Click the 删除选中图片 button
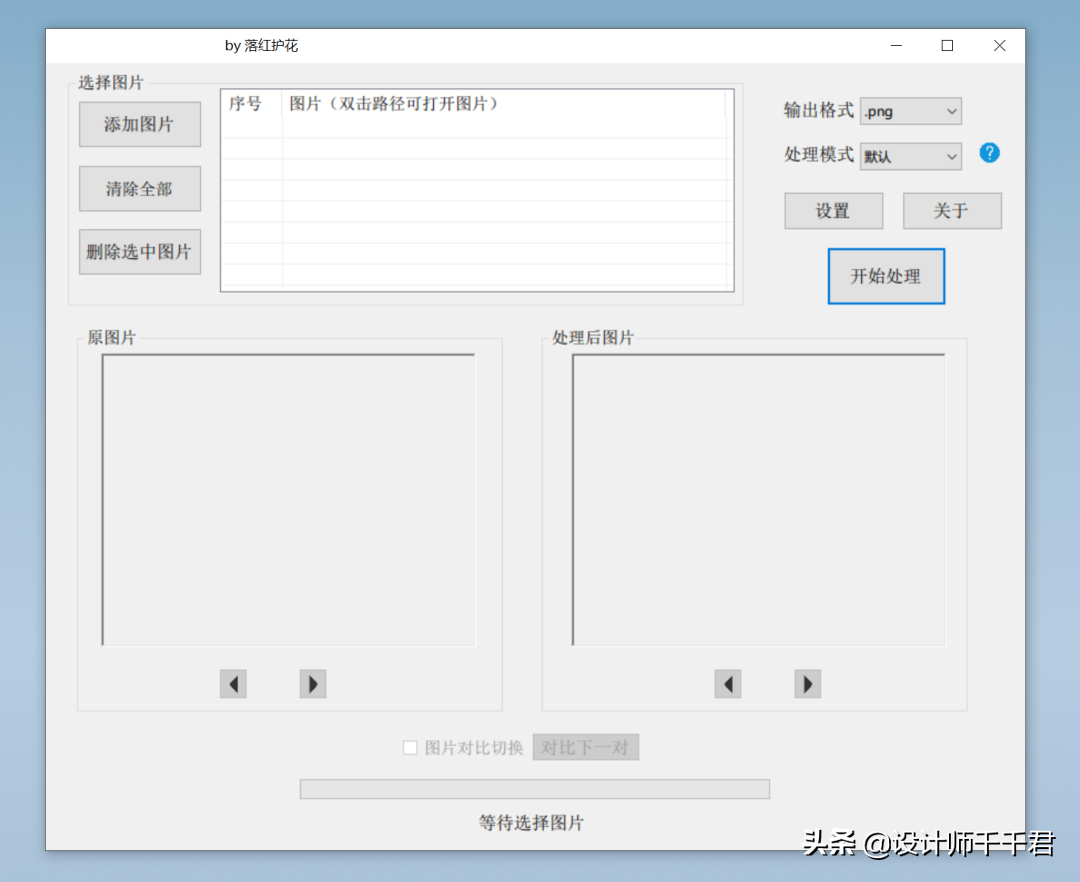The image size is (1080, 882). pos(139,252)
